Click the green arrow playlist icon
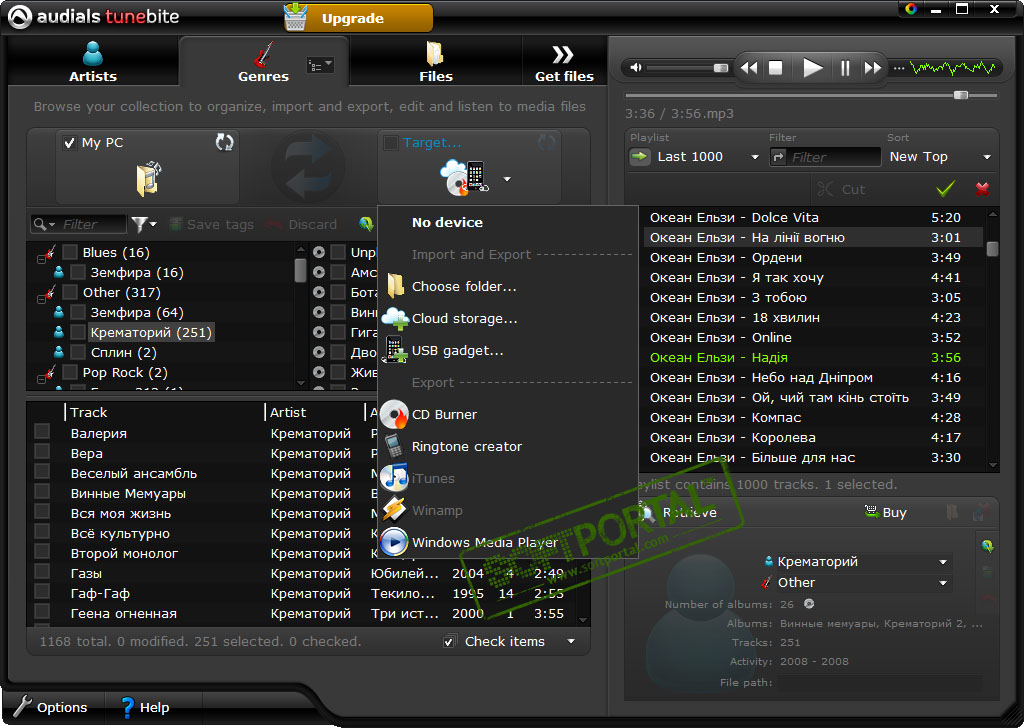The image size is (1024, 728). click(640, 157)
